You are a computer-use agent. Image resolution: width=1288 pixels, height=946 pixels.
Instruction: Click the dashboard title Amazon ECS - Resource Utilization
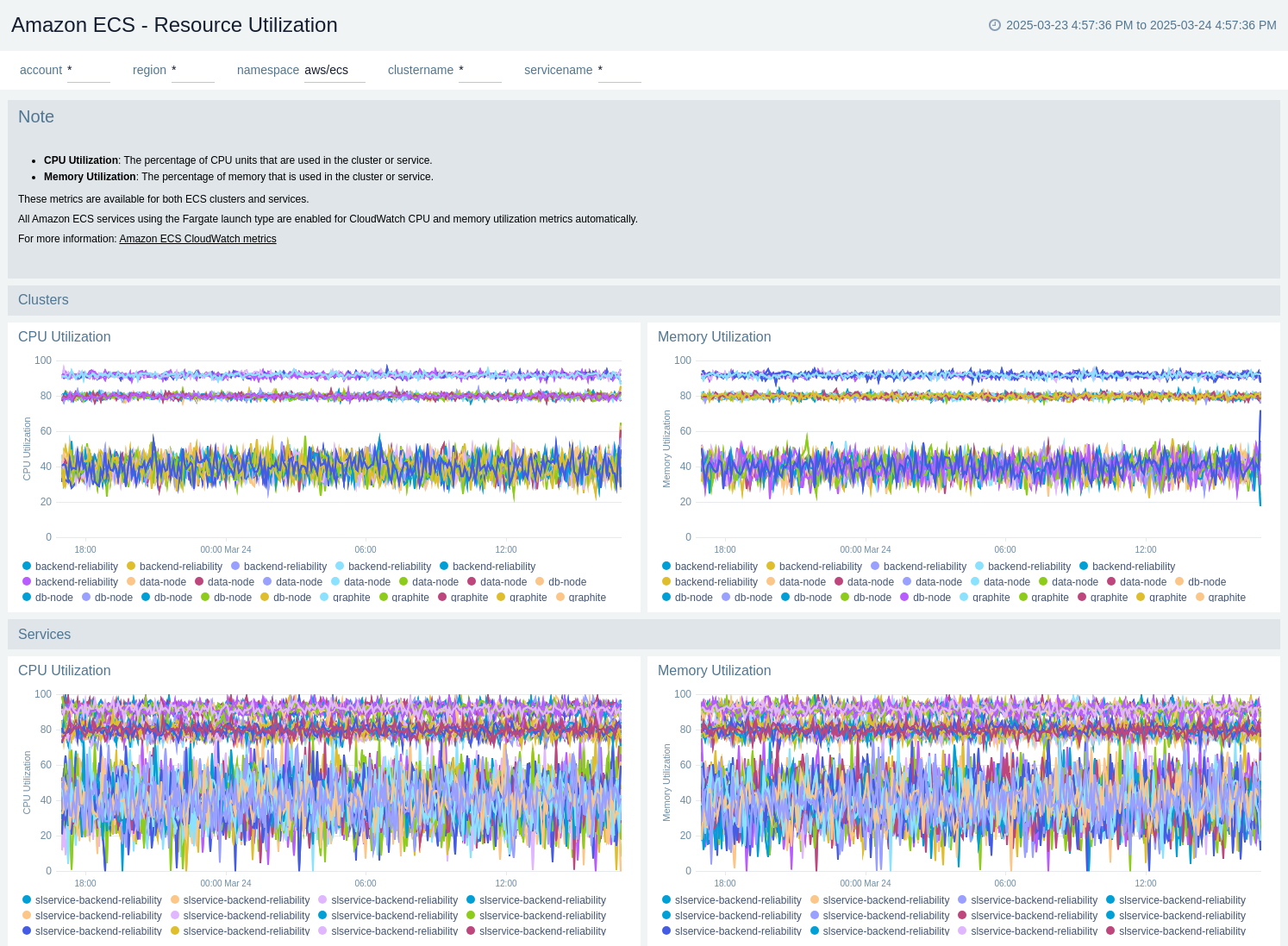pos(174,25)
